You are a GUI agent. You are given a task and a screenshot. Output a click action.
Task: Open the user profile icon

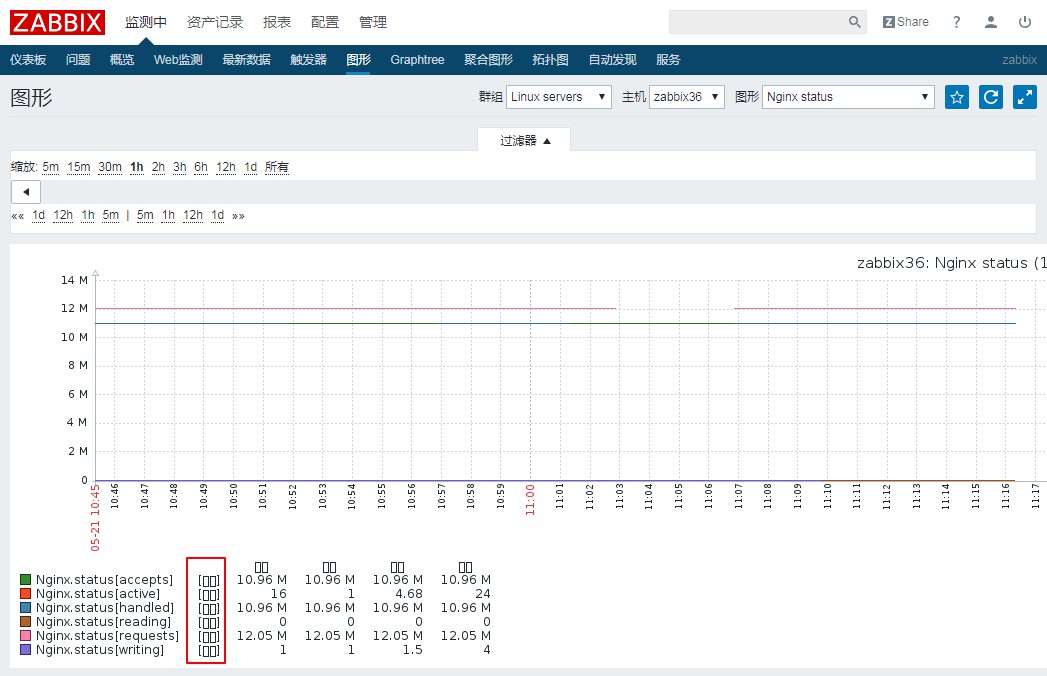pos(991,22)
